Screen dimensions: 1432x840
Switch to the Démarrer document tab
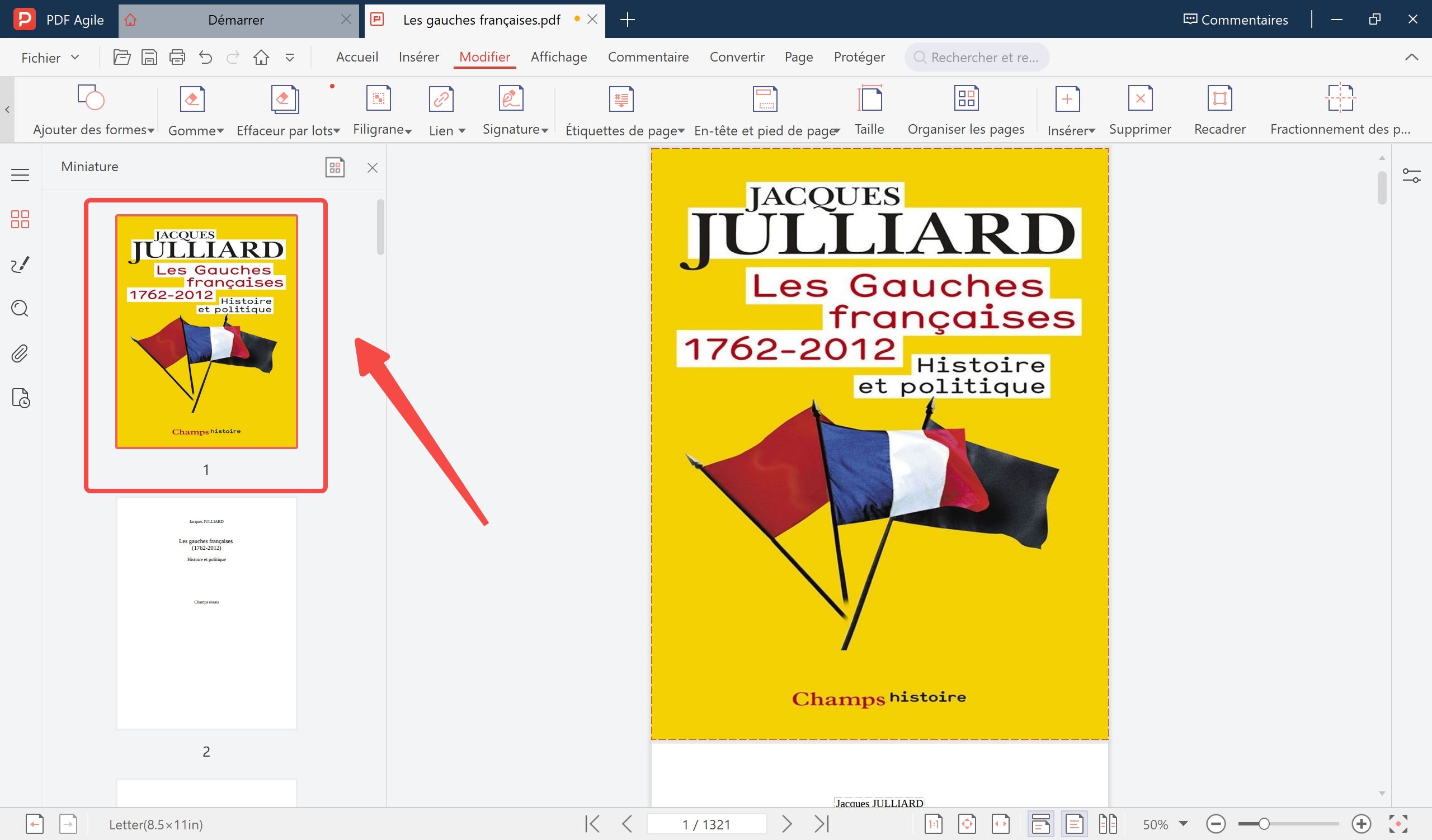pyautogui.click(x=236, y=20)
